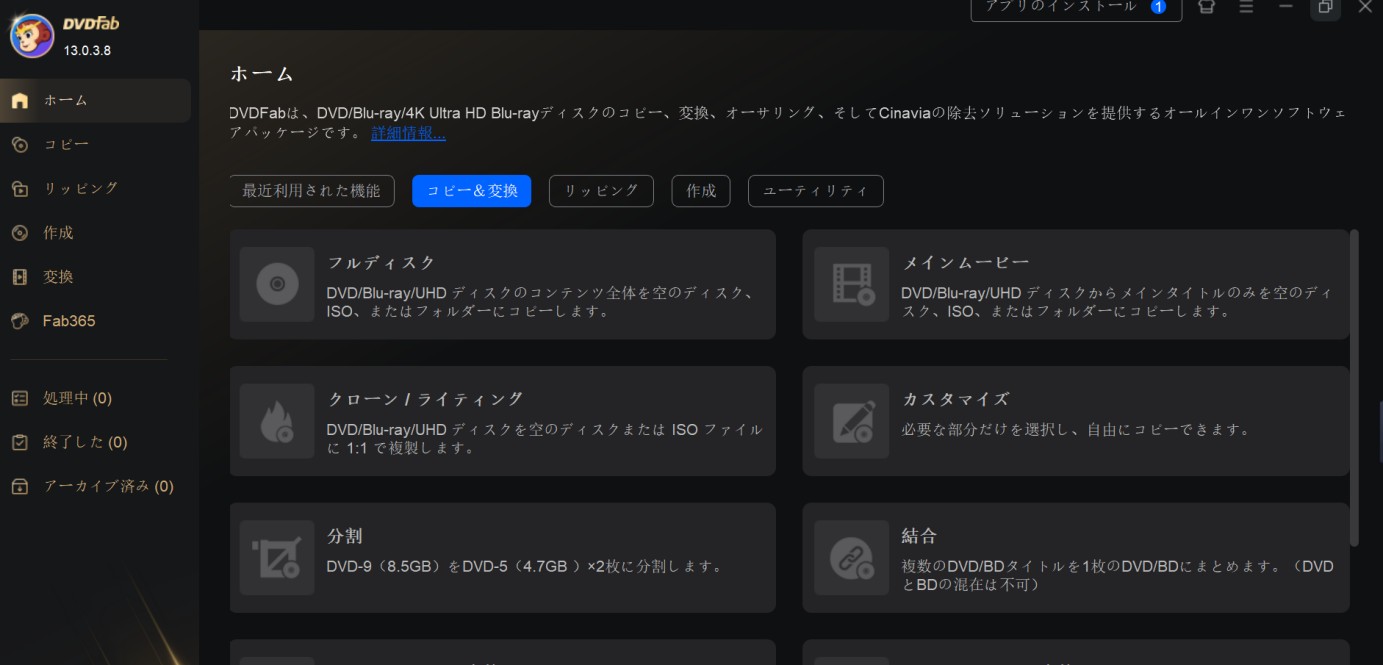This screenshot has height=665, width=1383.
Task: Click the リッピング icon in the sidebar
Action: [x=20, y=188]
